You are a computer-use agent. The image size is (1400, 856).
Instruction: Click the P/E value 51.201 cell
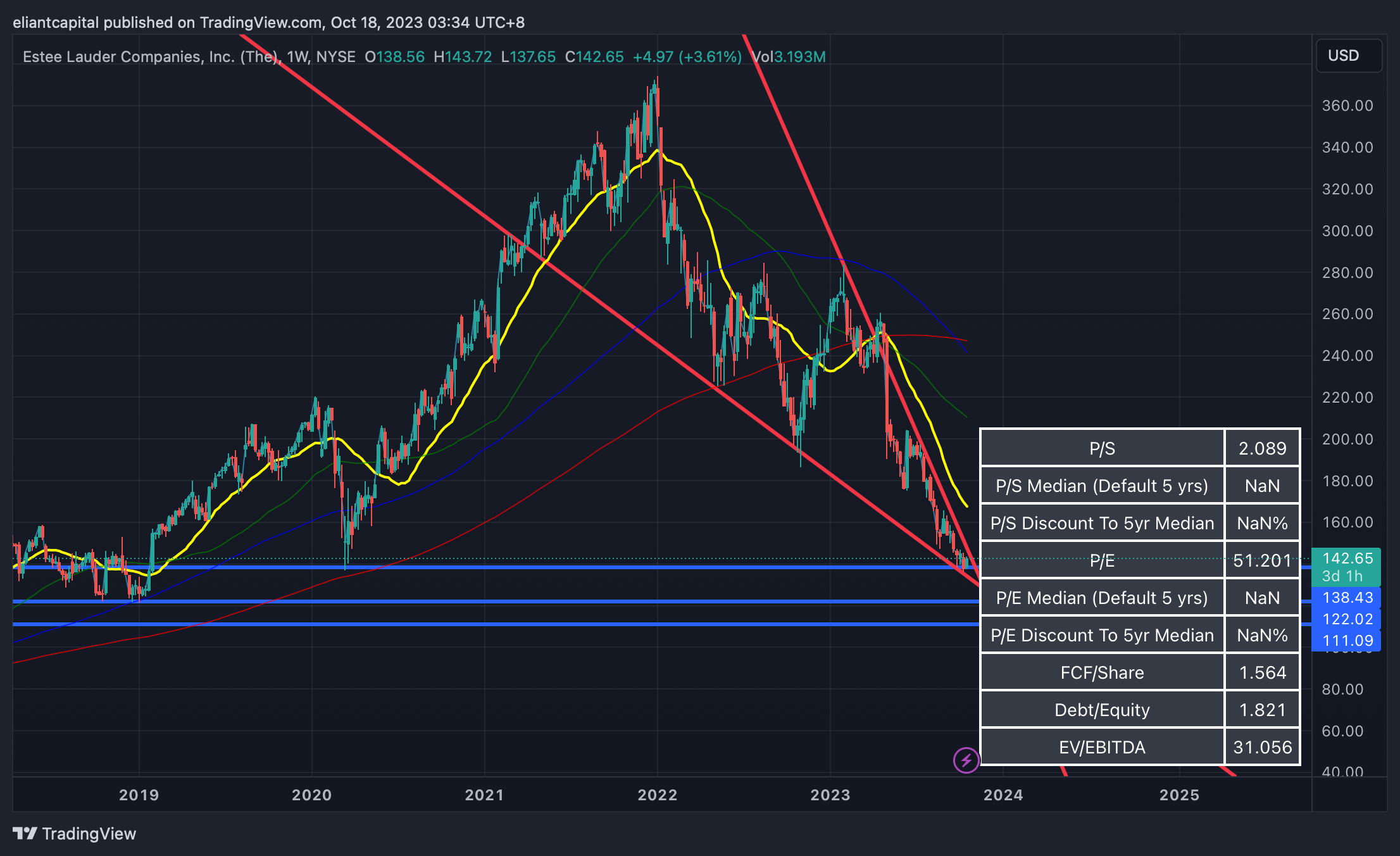click(x=1262, y=560)
